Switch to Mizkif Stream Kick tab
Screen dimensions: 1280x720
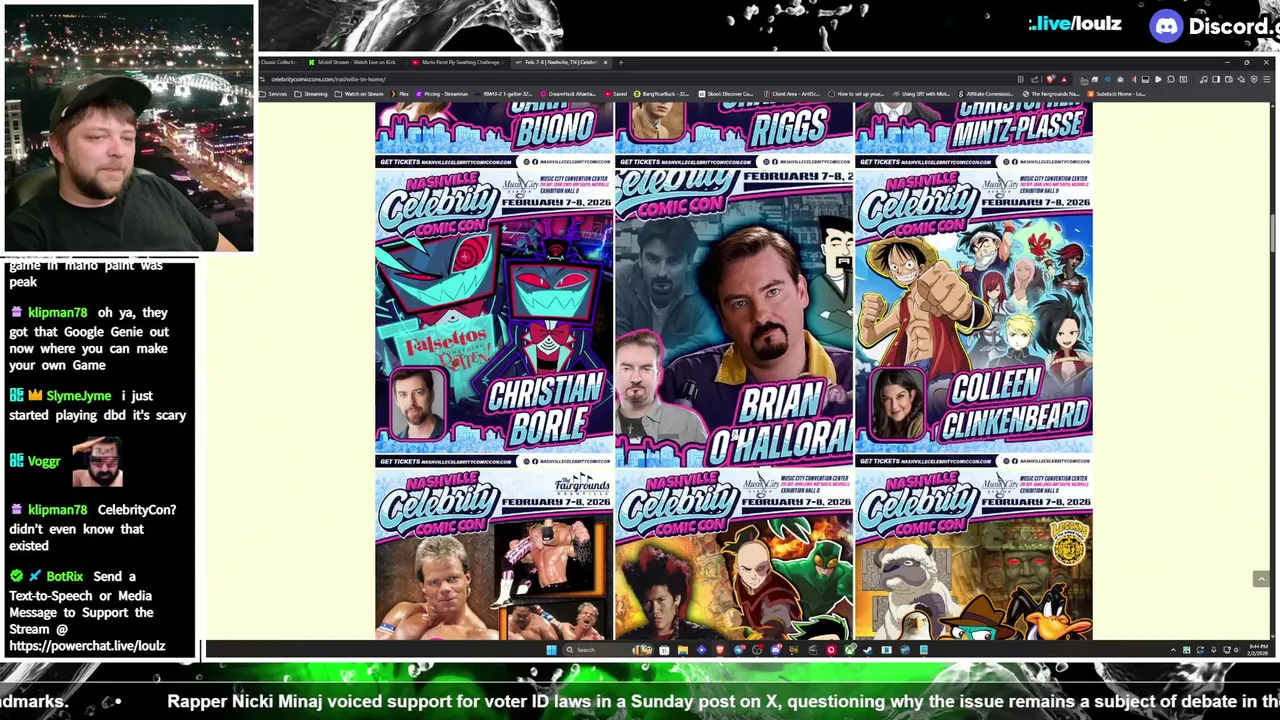coord(354,62)
